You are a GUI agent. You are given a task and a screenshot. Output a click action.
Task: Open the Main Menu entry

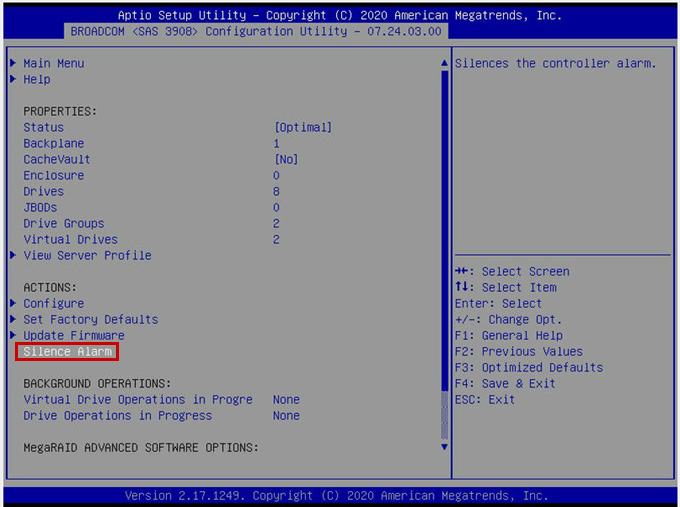[x=53, y=63]
